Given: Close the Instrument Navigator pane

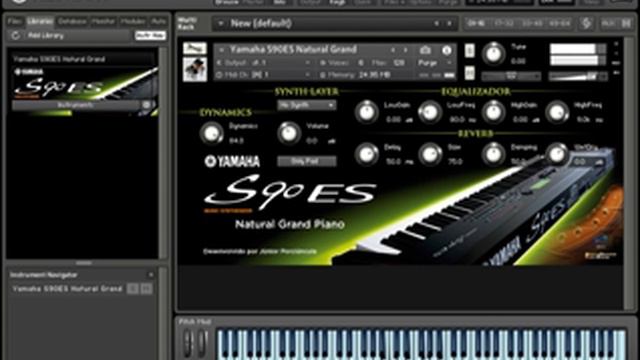Looking at the screenshot, I should 151,275.
